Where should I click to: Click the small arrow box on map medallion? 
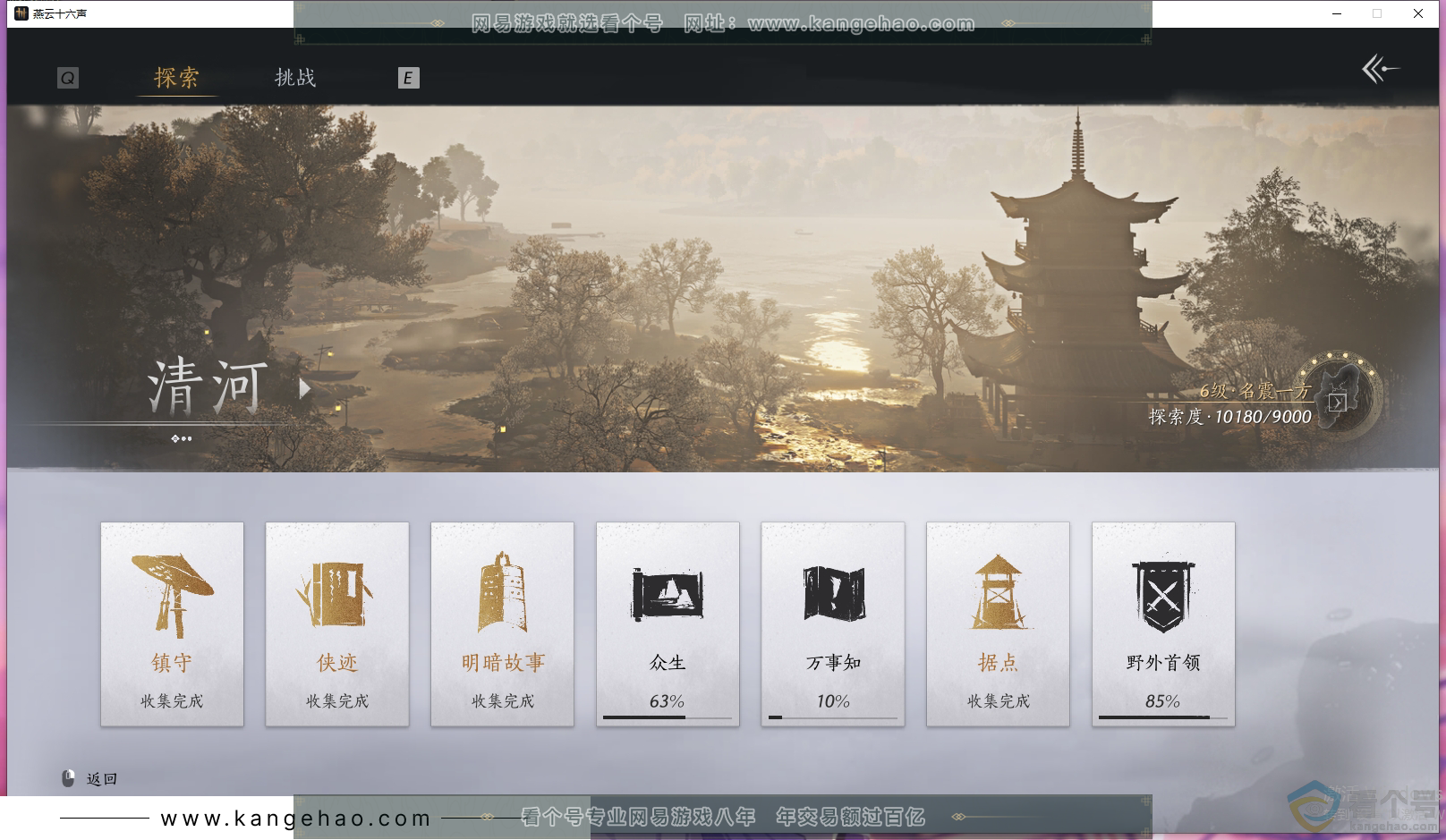[x=1337, y=403]
